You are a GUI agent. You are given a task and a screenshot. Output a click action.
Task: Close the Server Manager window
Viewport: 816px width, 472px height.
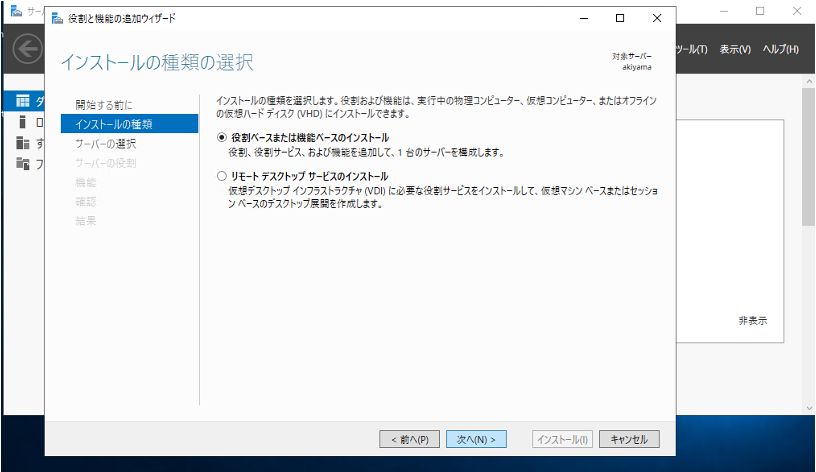797,11
